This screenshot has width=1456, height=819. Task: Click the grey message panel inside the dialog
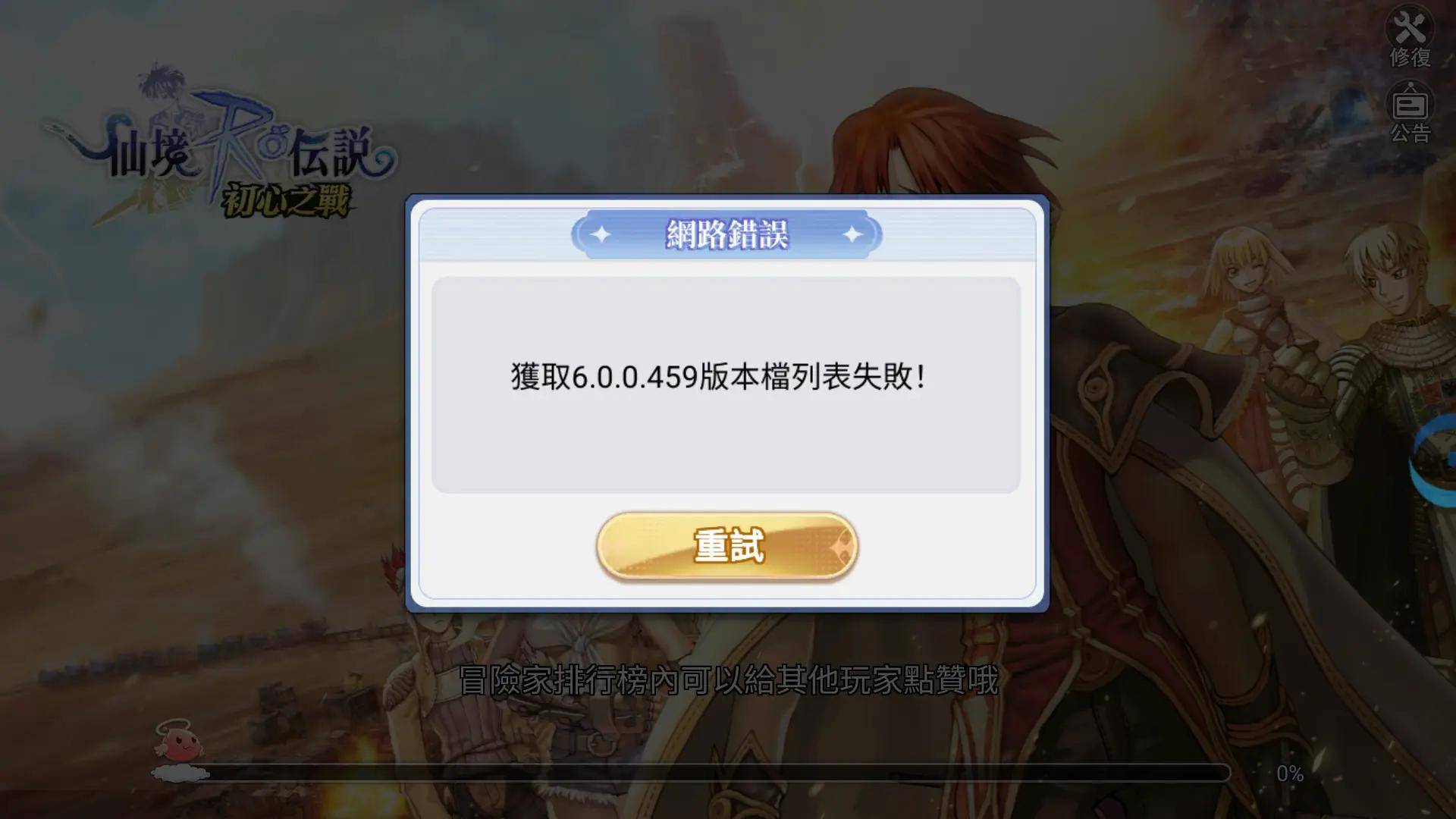(726, 385)
